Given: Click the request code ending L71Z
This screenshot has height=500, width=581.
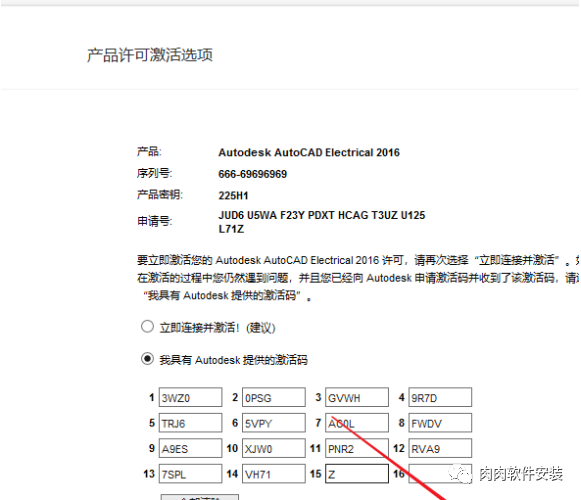Looking at the screenshot, I should (231, 229).
